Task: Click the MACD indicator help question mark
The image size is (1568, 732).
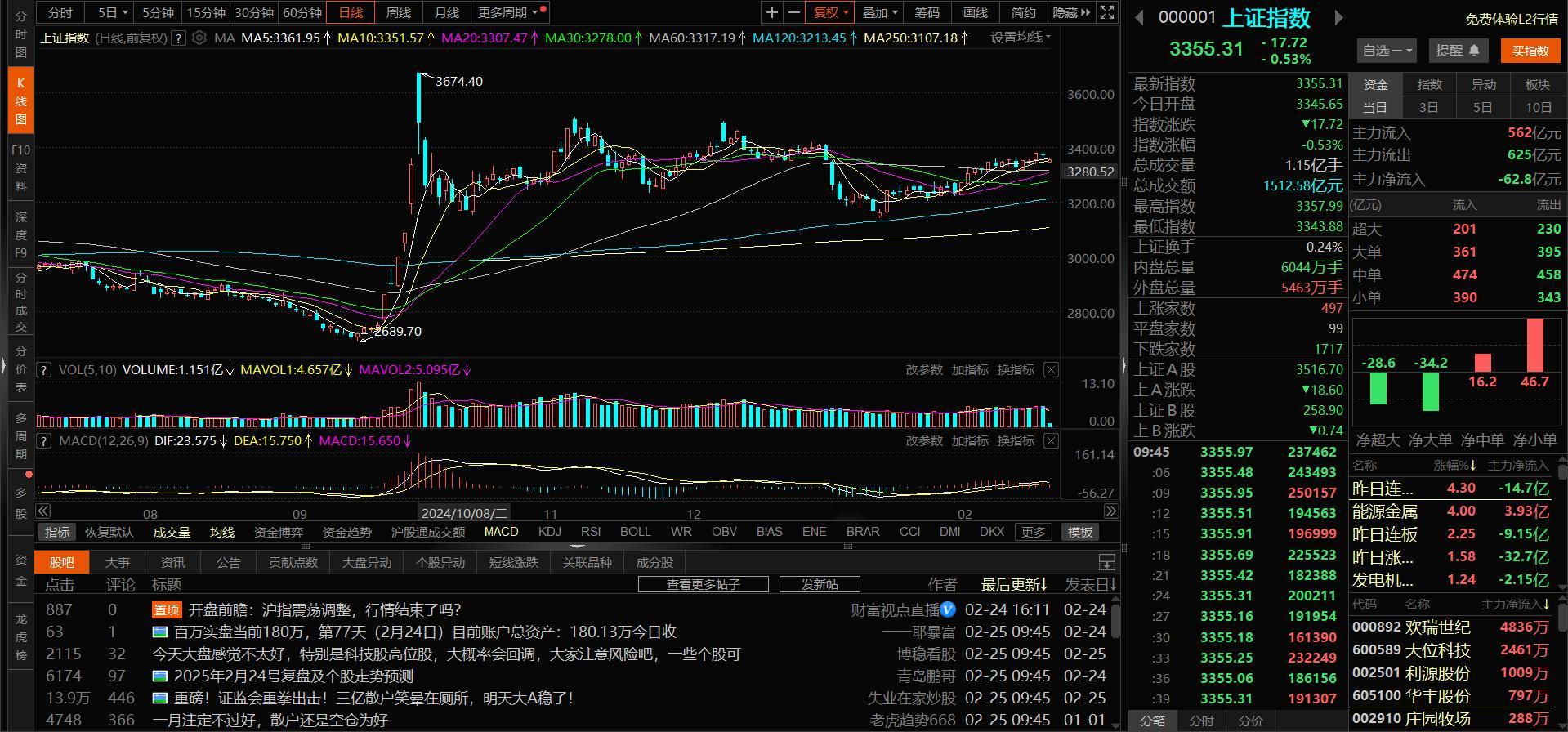Action: (44, 441)
